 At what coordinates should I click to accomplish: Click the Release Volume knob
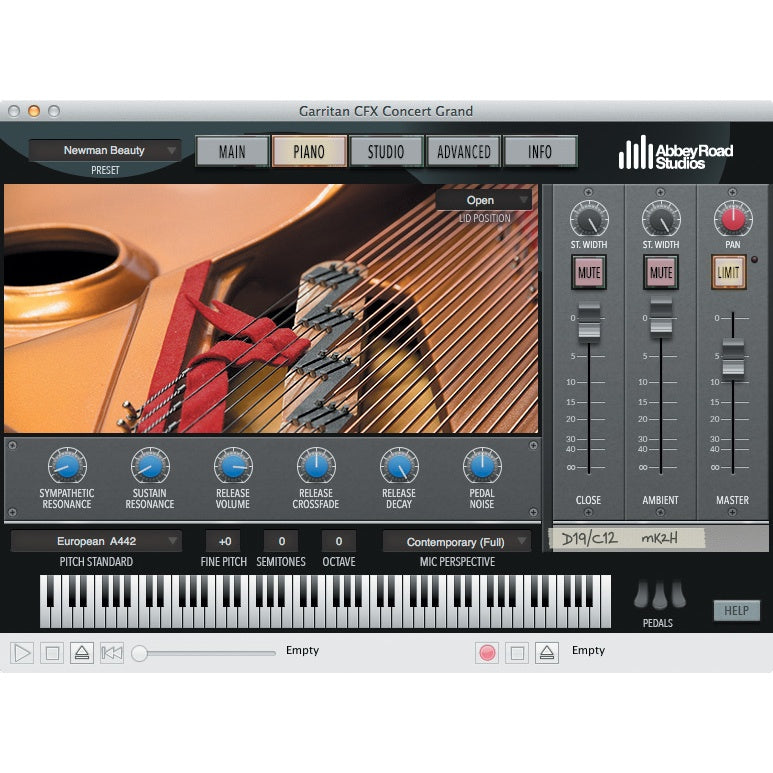233,466
